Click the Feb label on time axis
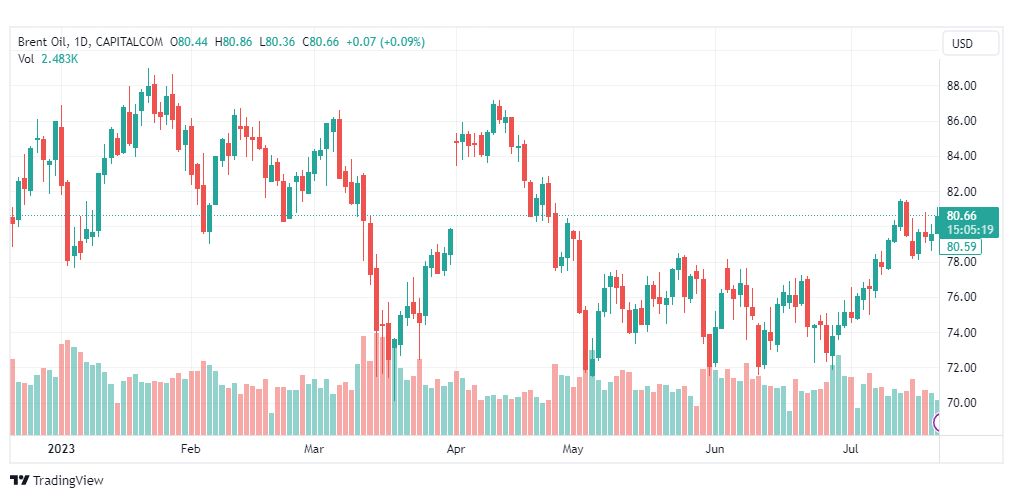 click(x=190, y=450)
